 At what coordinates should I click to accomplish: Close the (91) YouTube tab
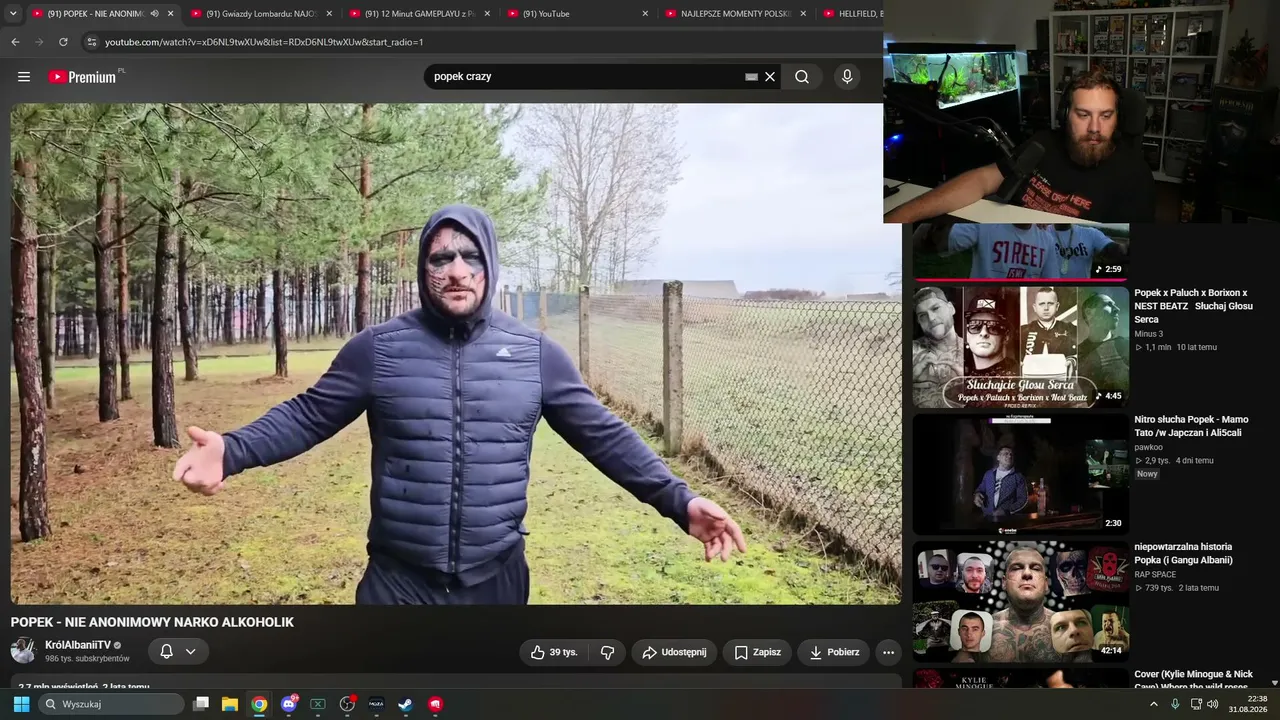pos(645,14)
